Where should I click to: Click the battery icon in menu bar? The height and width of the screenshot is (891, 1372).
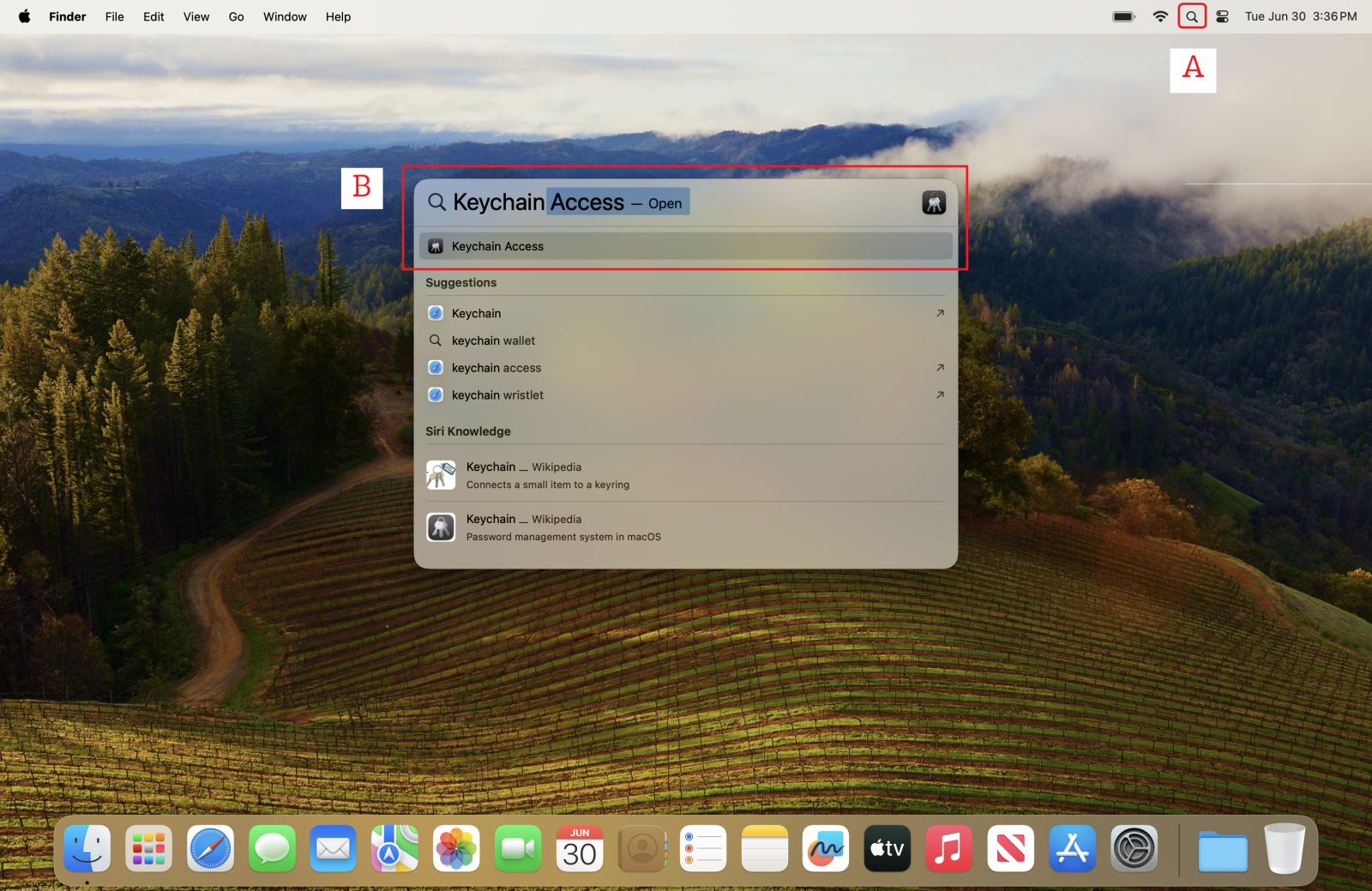coord(1124,16)
